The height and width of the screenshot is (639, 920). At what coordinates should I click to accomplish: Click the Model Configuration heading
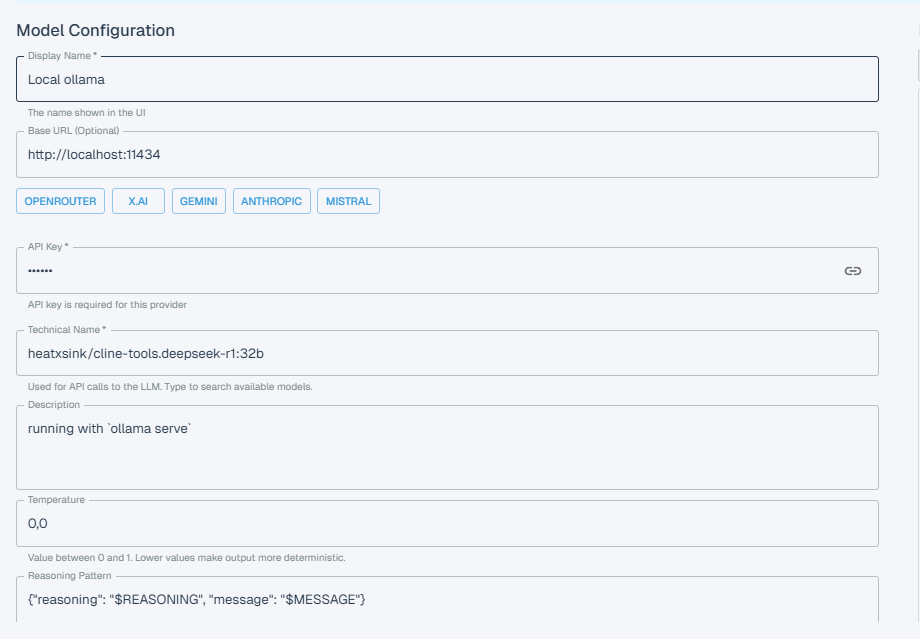pyautogui.click(x=96, y=30)
